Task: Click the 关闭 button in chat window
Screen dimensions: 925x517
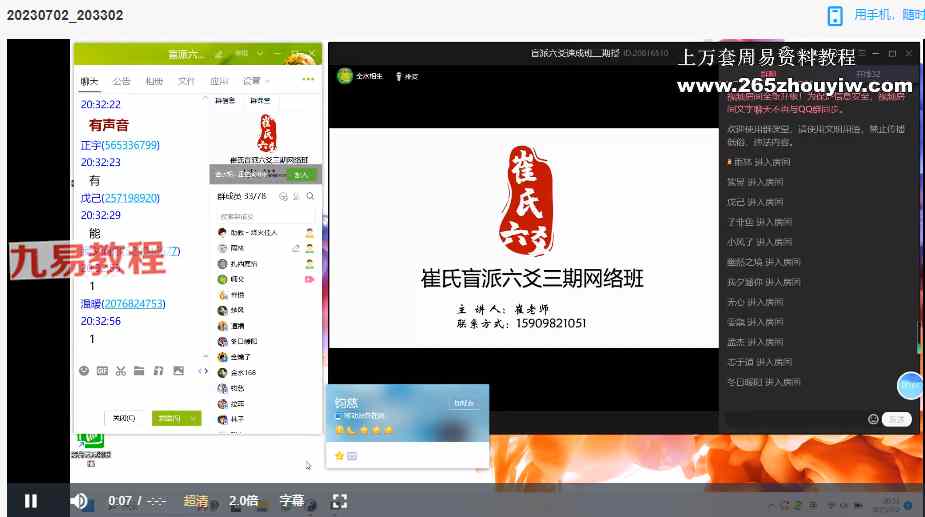Action: pyautogui.click(x=124, y=418)
